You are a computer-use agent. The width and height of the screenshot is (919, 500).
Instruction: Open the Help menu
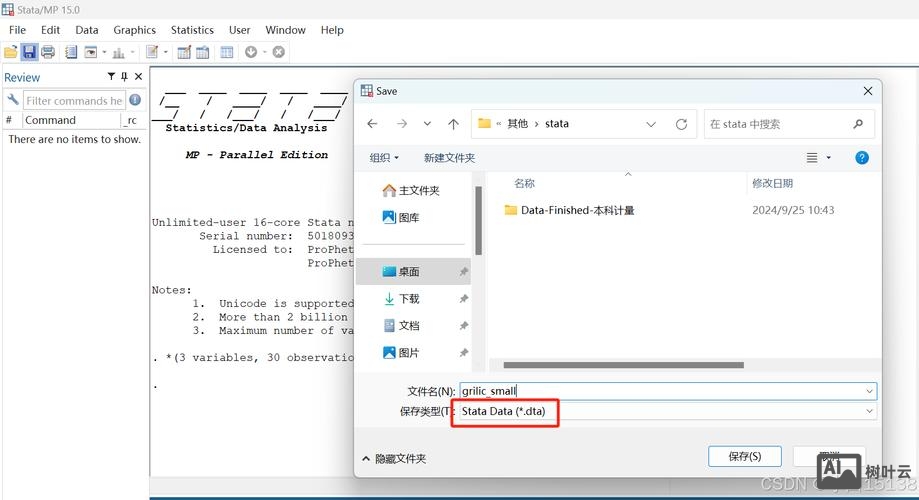pos(332,30)
